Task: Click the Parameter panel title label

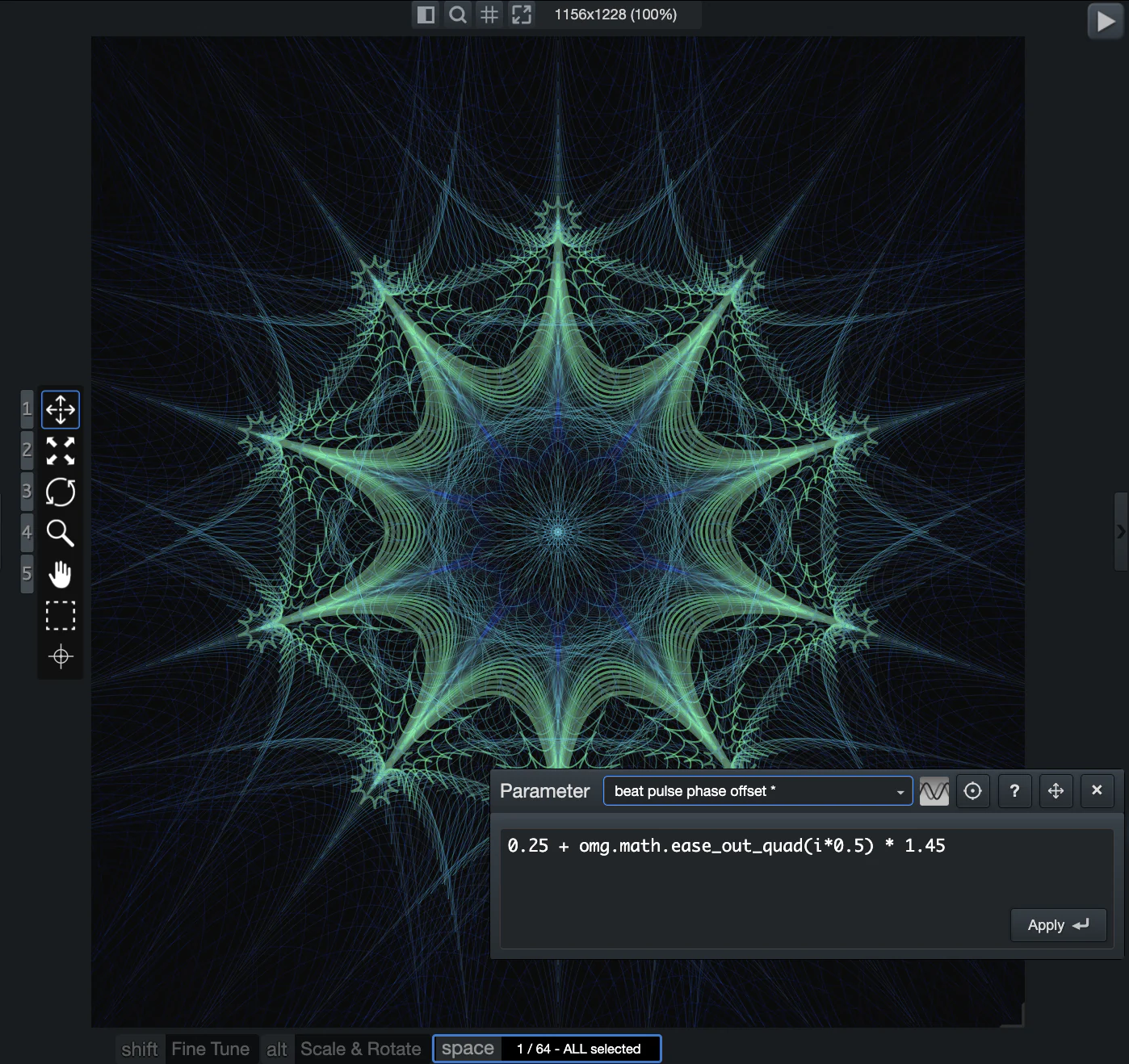Action: click(x=545, y=791)
